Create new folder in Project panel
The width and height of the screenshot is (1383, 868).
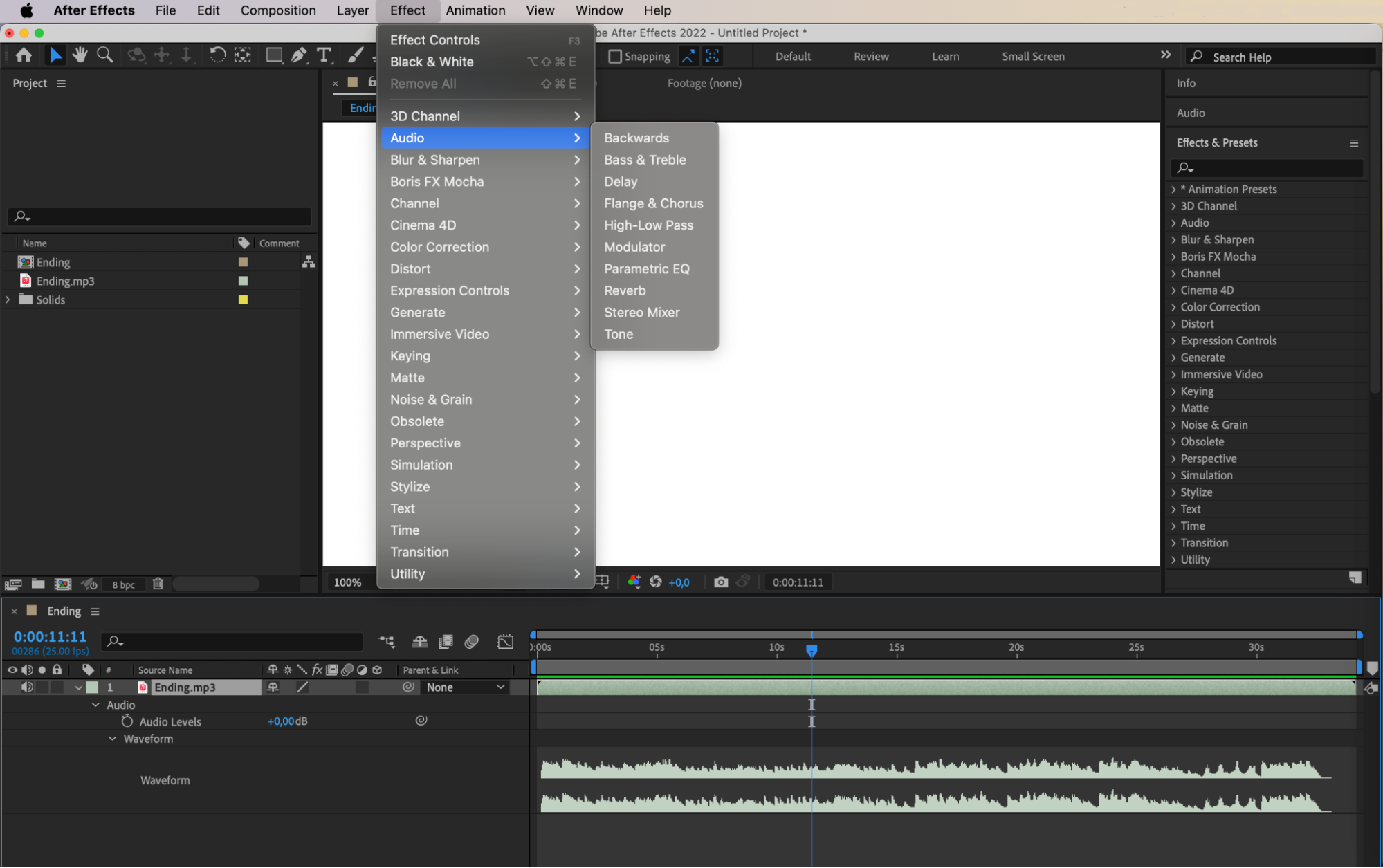38,584
